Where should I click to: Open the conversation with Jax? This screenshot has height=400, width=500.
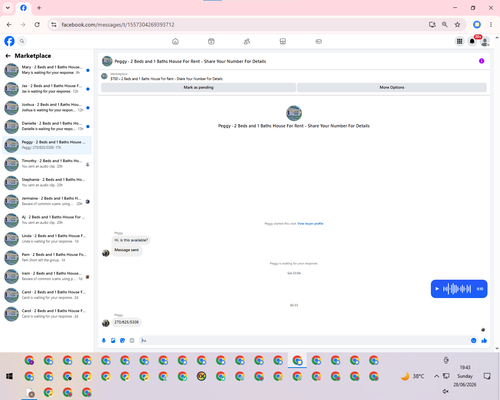[x=47, y=89]
